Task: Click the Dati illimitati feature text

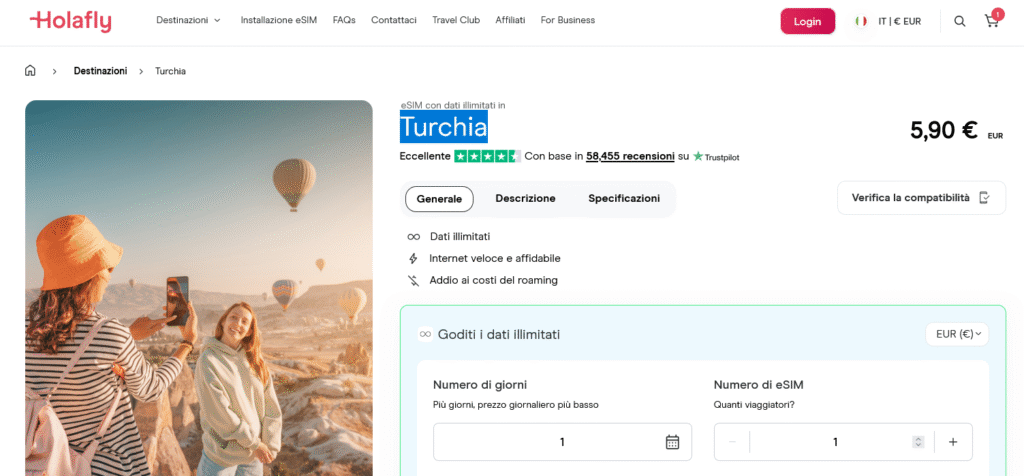Action: 460,236
